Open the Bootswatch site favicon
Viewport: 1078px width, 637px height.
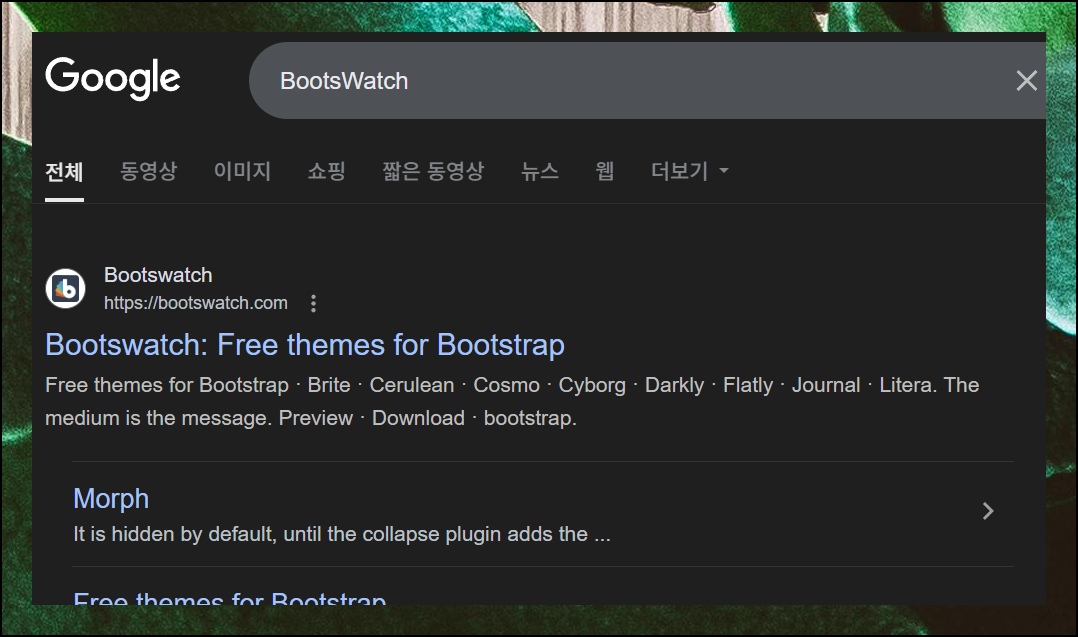[65, 289]
